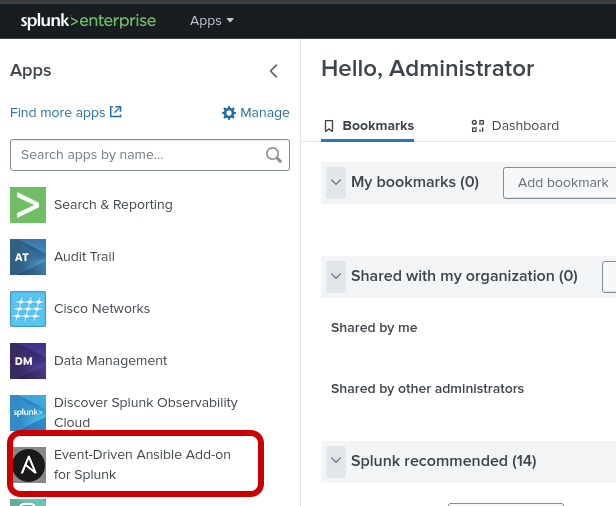This screenshot has height=506, width=616.
Task: Collapse Shared with my organization section
Action: pos(336,277)
